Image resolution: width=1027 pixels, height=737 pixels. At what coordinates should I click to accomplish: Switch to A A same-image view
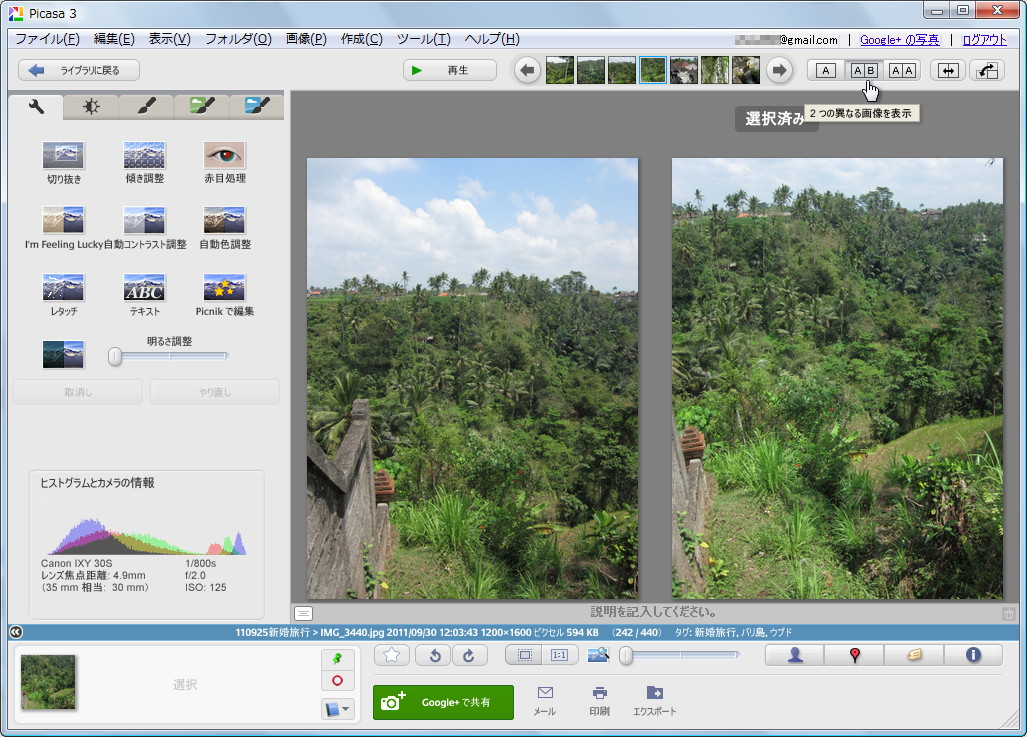(x=902, y=70)
